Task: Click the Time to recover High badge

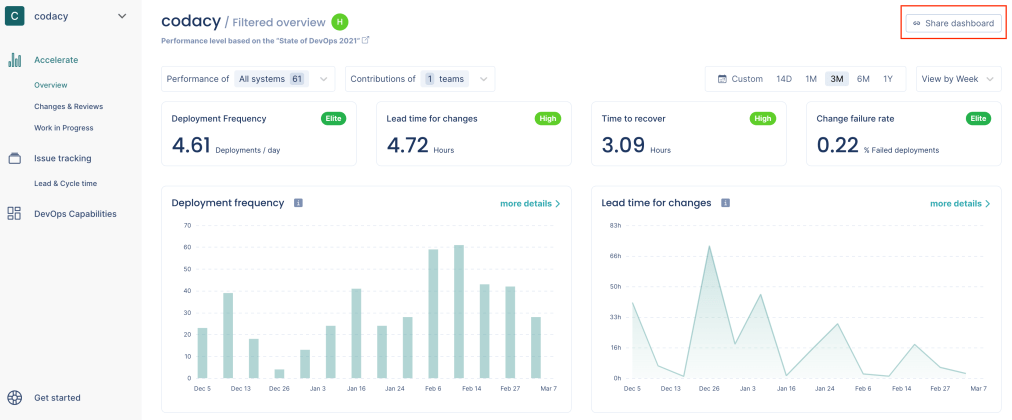Action: [763, 119]
